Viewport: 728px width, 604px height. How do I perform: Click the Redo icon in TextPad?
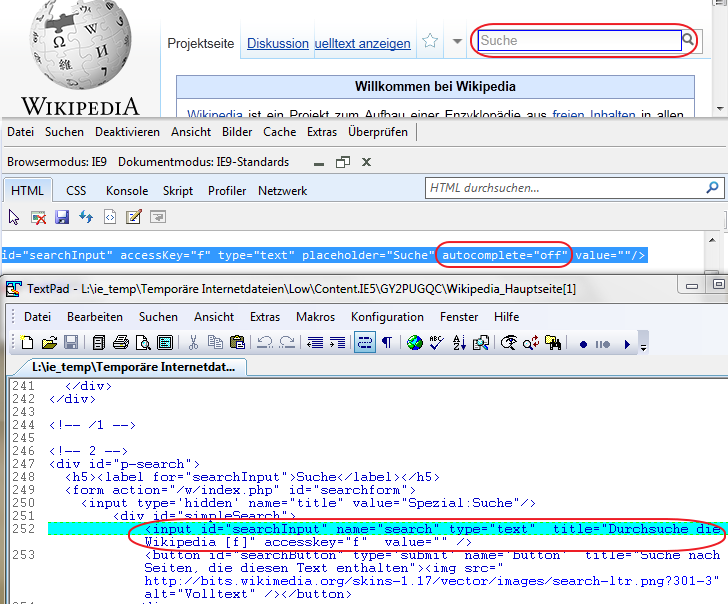(287, 343)
